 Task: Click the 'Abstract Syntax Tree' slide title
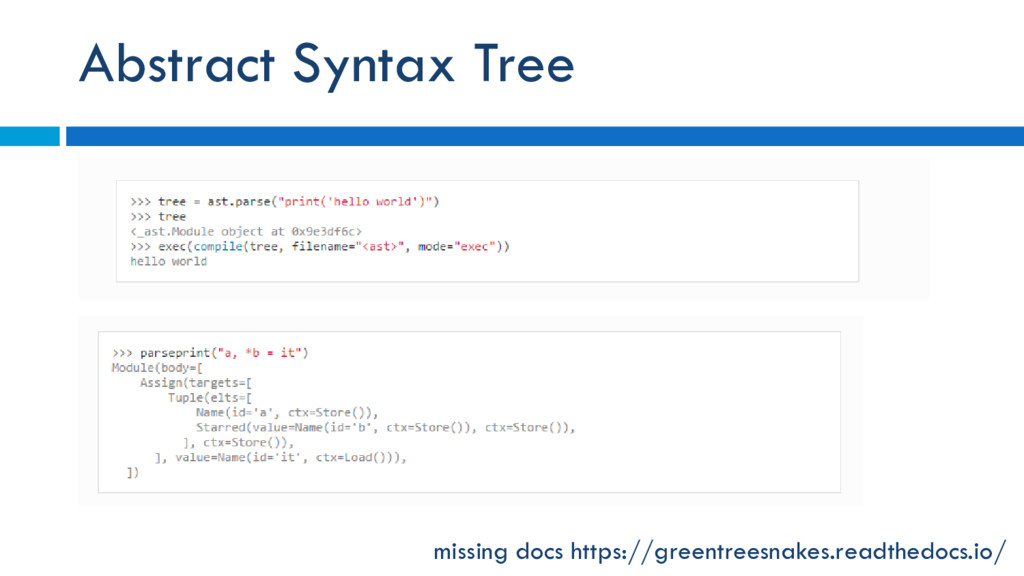tap(327, 65)
